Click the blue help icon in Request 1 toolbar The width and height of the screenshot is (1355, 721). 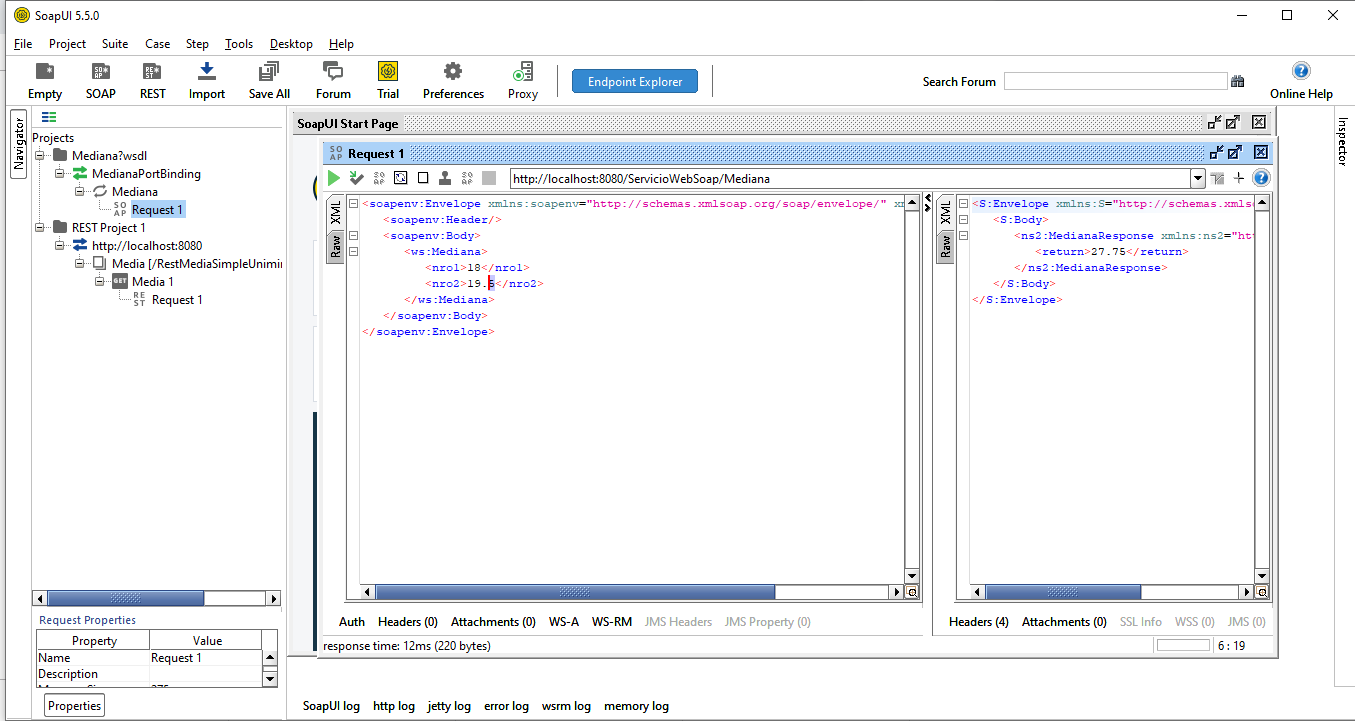[1261, 178]
